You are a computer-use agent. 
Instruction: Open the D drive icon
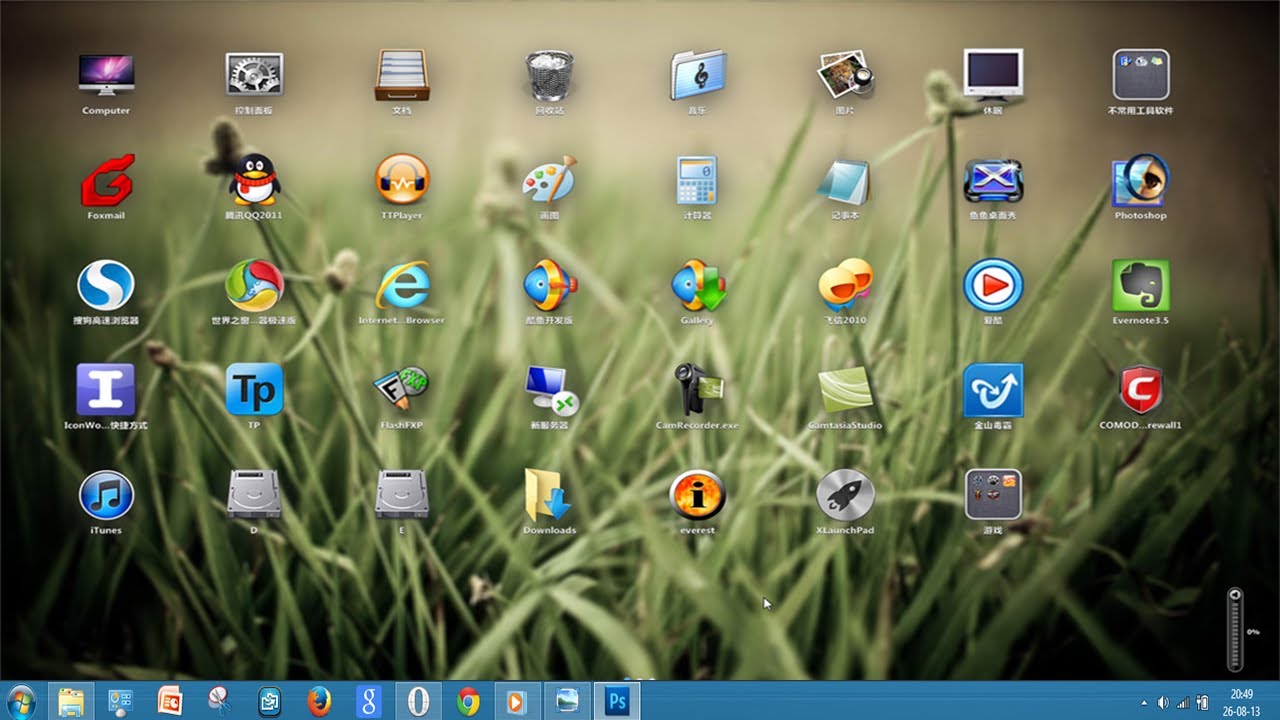tap(254, 496)
